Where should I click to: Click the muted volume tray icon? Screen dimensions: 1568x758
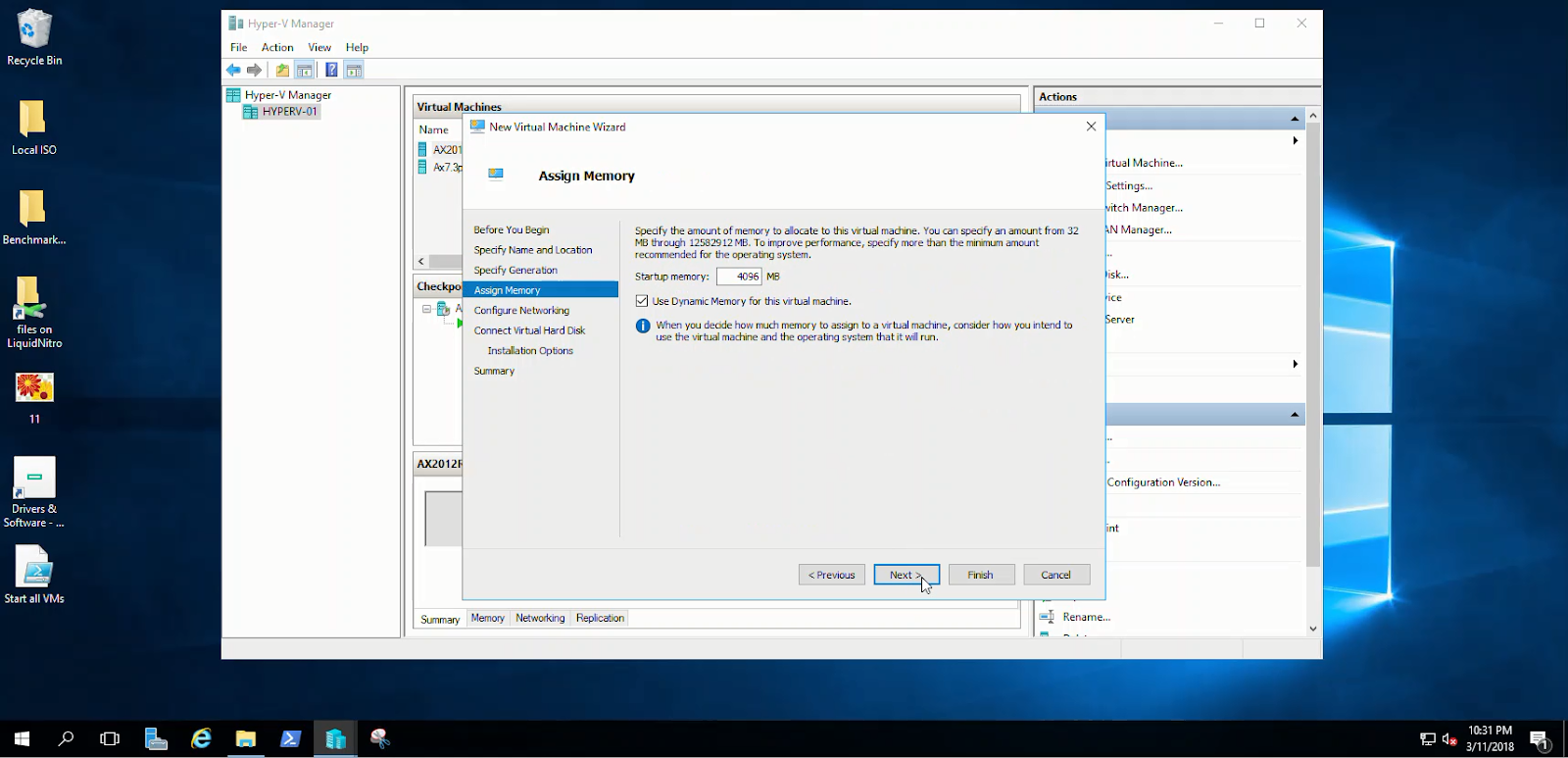click(1450, 739)
